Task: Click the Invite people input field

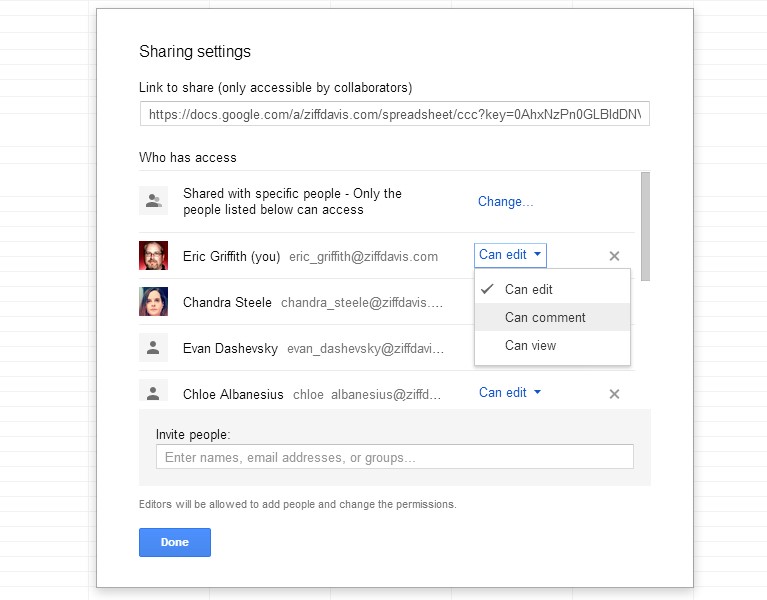Action: click(x=394, y=457)
